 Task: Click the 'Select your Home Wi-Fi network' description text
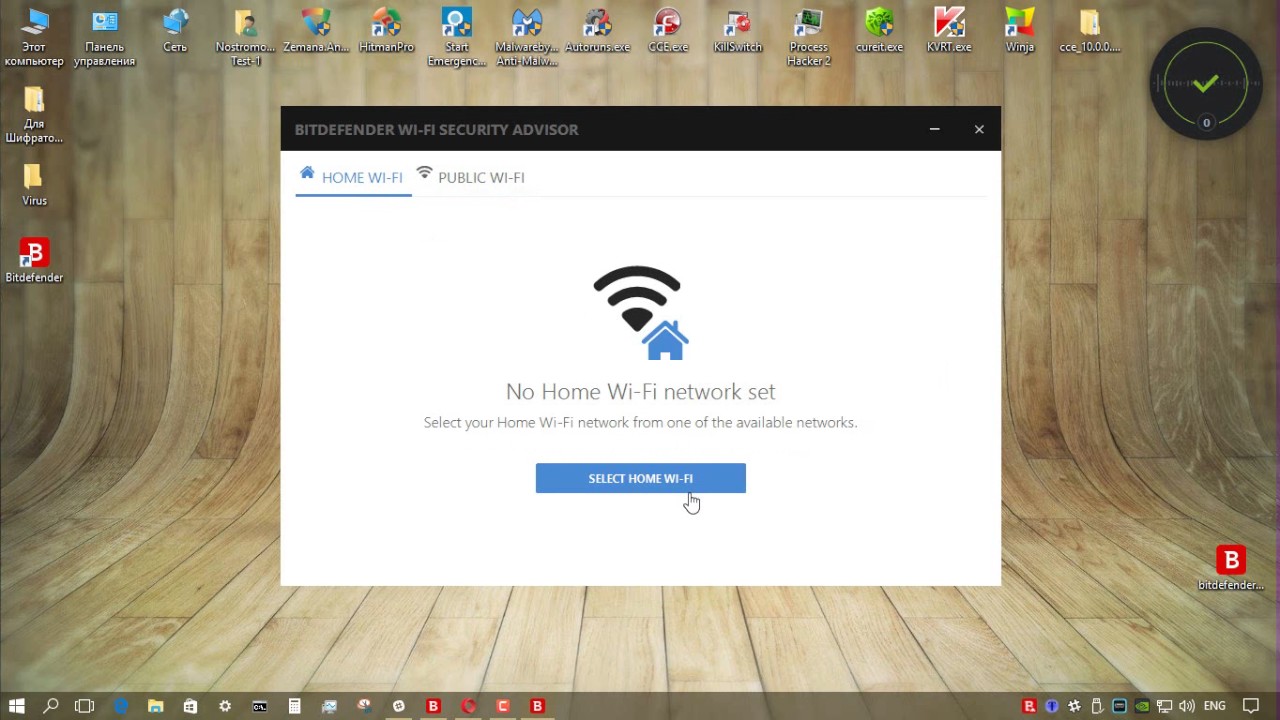pyautogui.click(x=640, y=422)
